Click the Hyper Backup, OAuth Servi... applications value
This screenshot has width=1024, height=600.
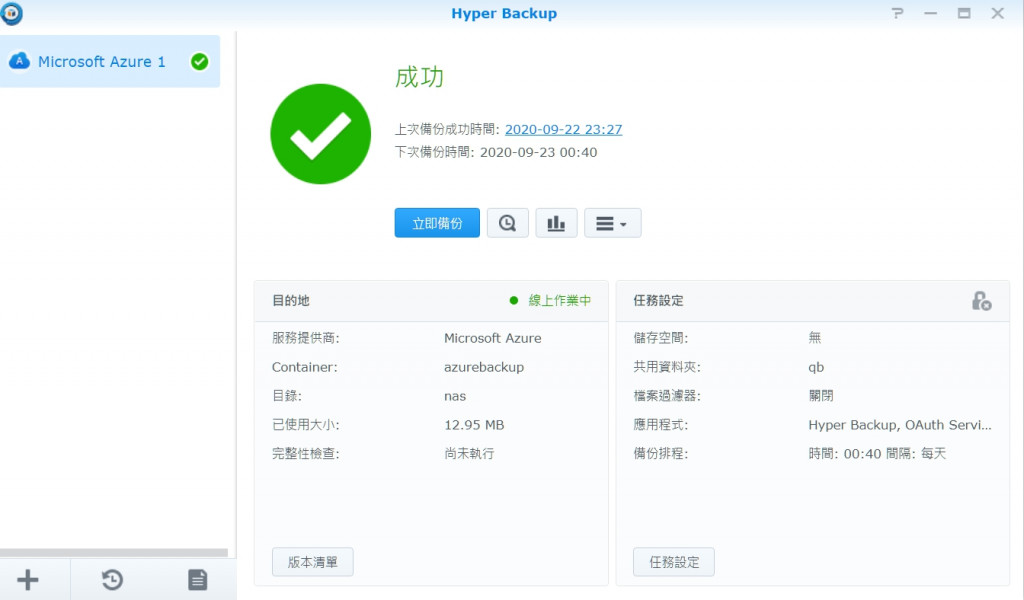900,425
